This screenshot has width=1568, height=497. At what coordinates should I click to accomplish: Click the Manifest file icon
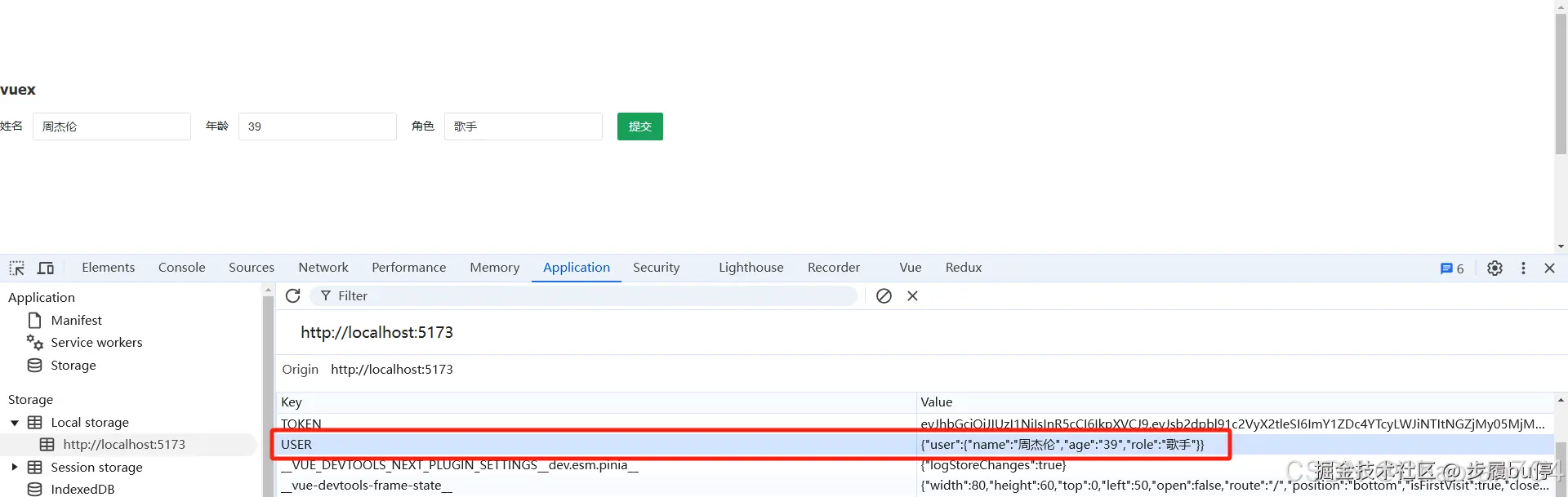[34, 320]
